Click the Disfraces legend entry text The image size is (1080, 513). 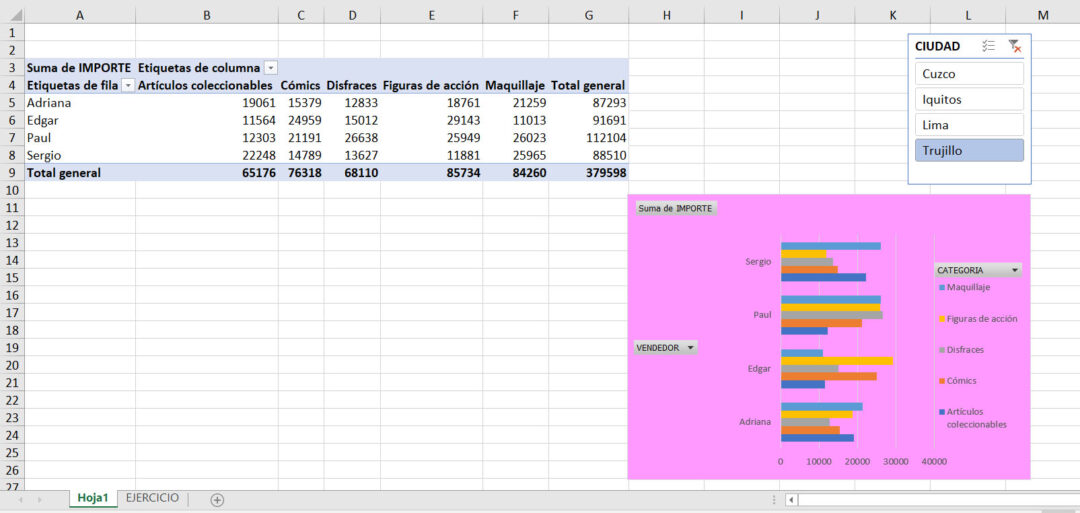coord(965,350)
